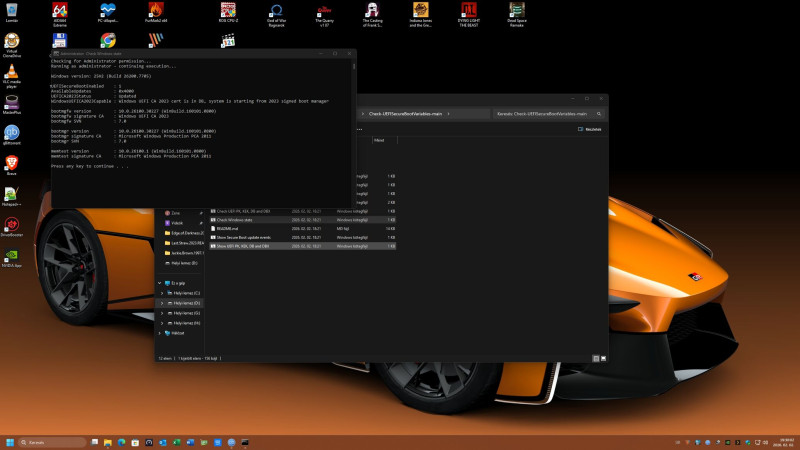Open the Részletek details pane button
Image resolution: width=800 pixels, height=450 pixels.
tap(590, 129)
